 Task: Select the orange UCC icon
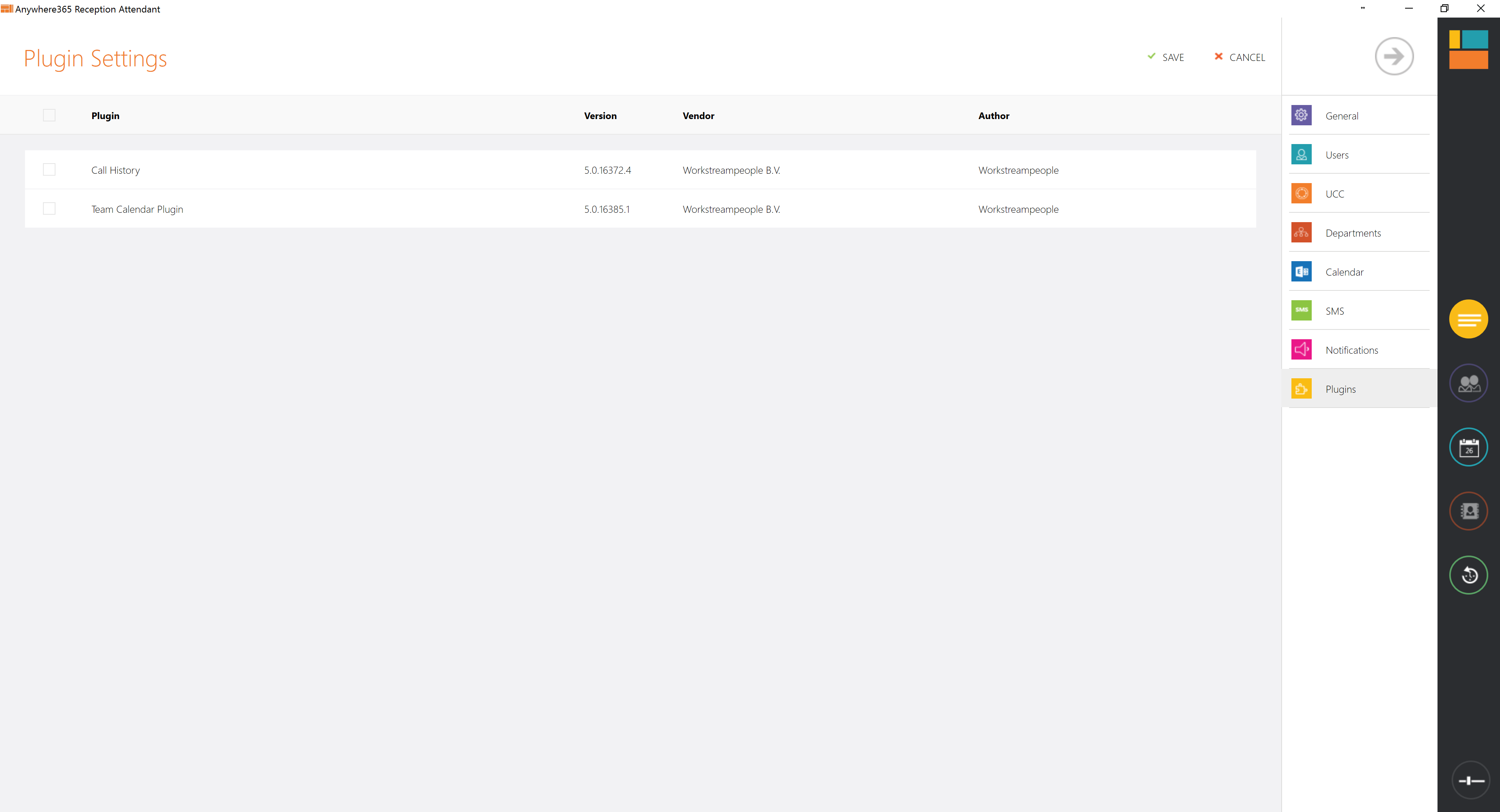(1301, 193)
